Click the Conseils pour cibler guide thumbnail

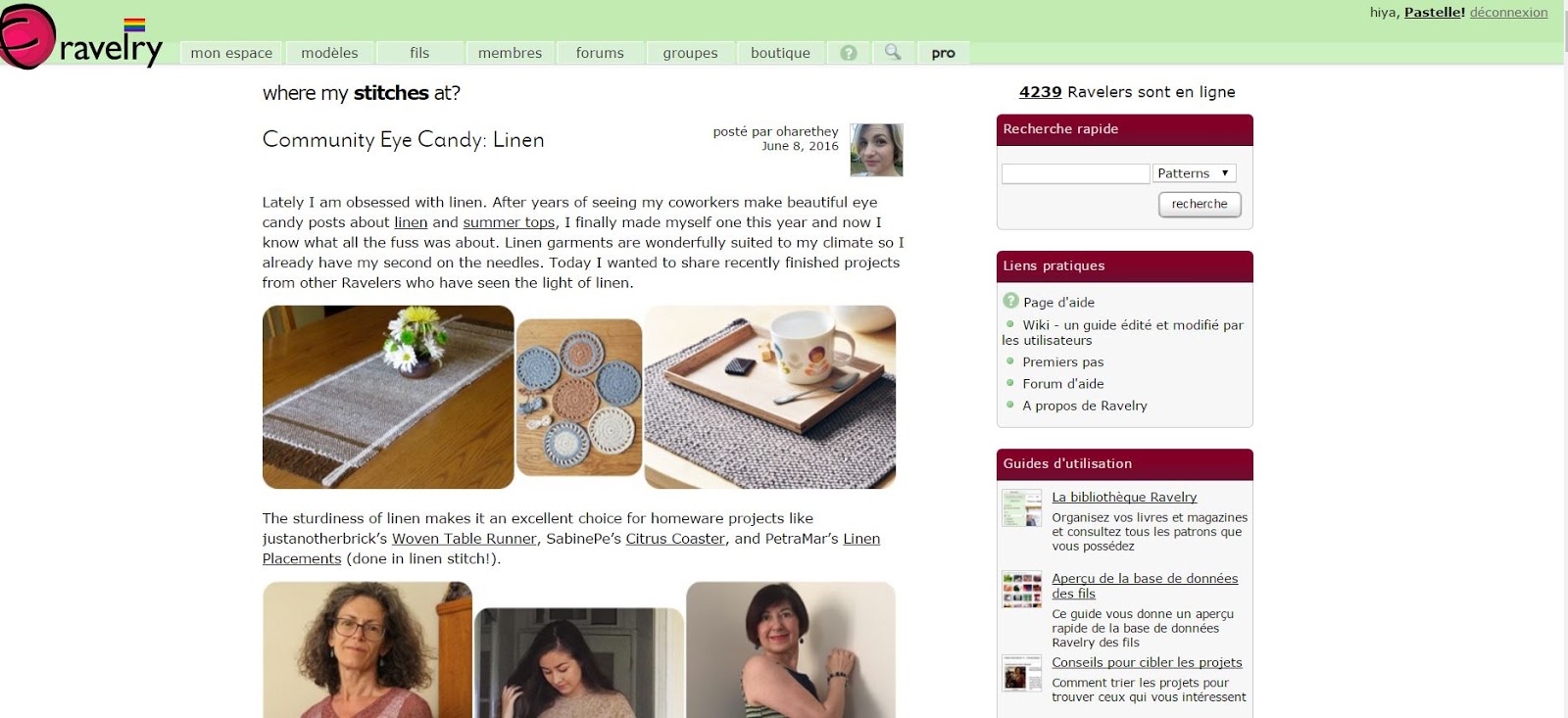click(1021, 674)
